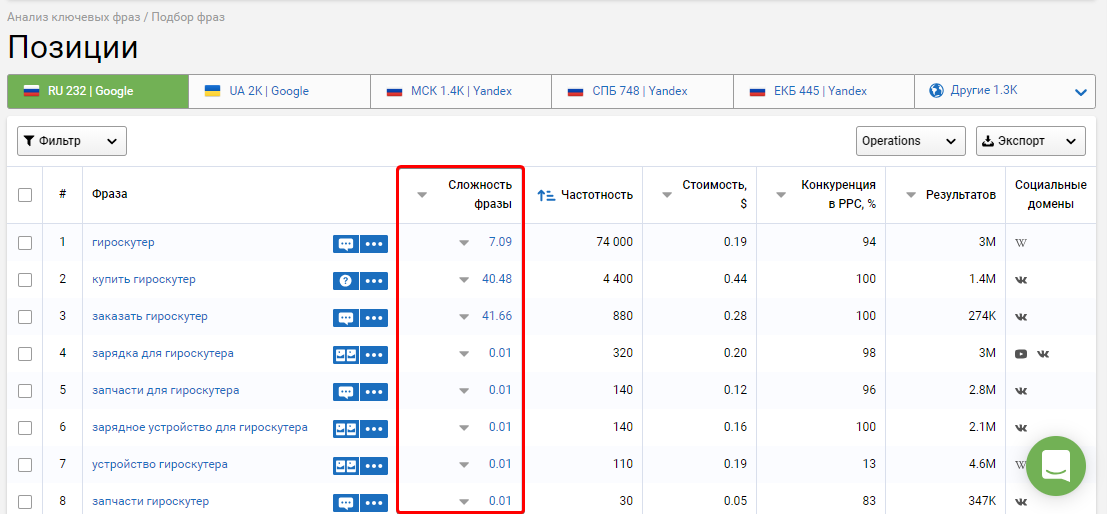This screenshot has width=1107, height=514.
Task: Open the заказать гироскутер phrase link
Action: pyautogui.click(x=150, y=316)
